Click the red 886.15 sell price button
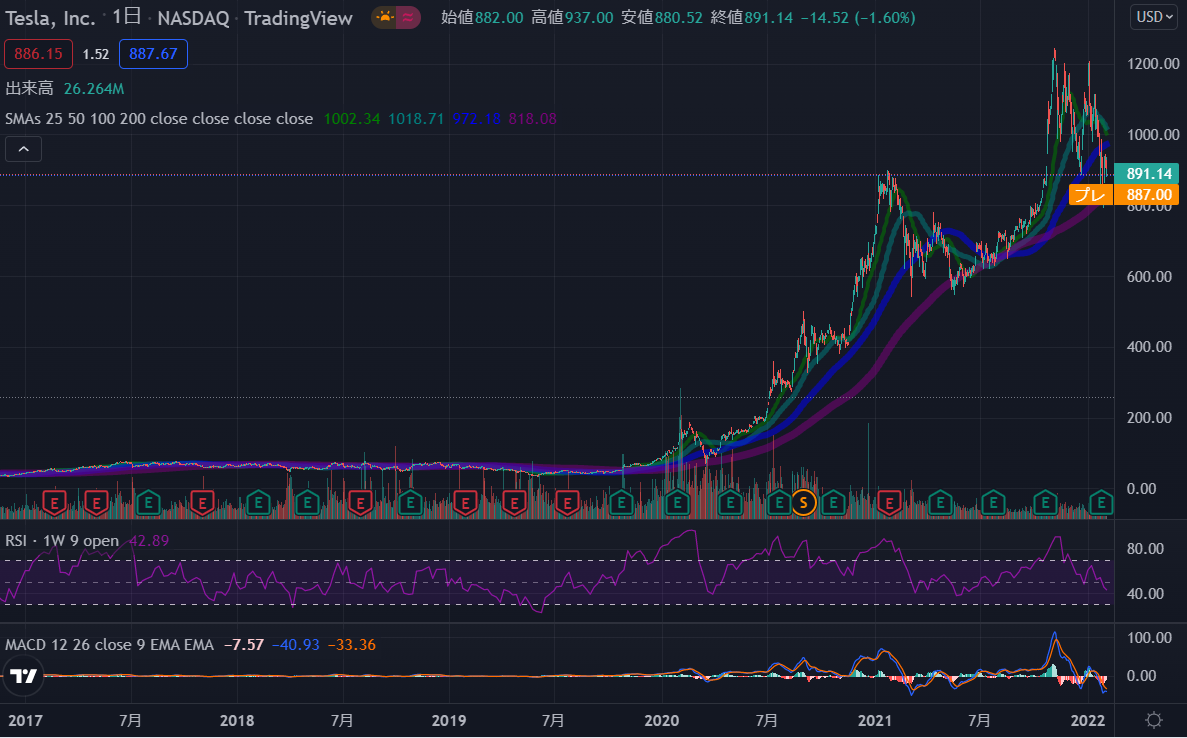The image size is (1187, 738). point(39,54)
